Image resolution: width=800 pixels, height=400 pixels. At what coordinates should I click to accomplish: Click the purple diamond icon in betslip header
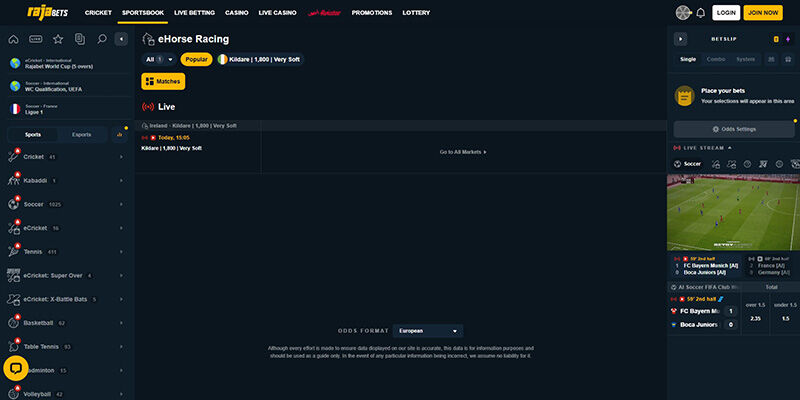pos(788,39)
